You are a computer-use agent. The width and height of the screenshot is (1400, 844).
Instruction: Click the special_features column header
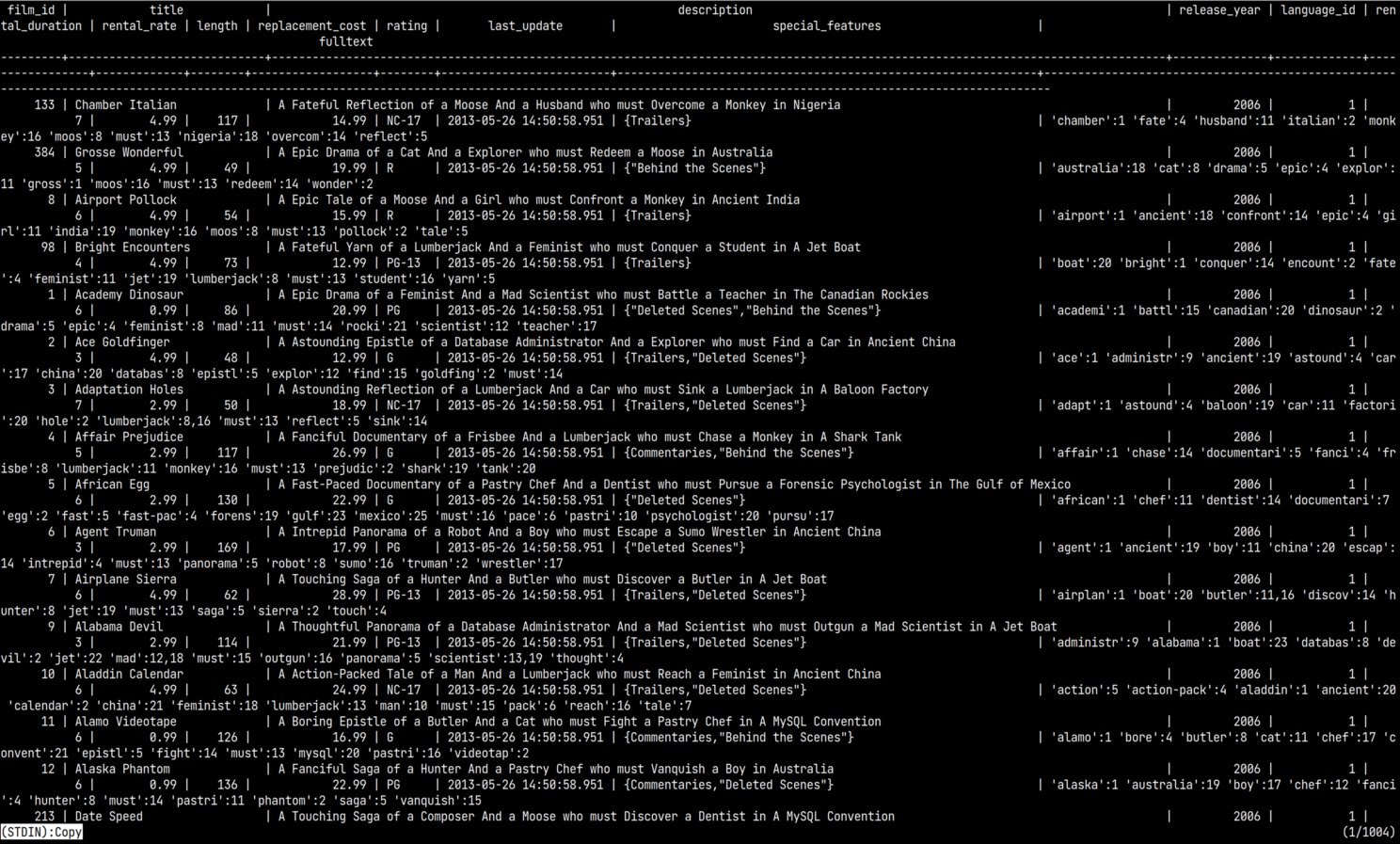(x=827, y=26)
